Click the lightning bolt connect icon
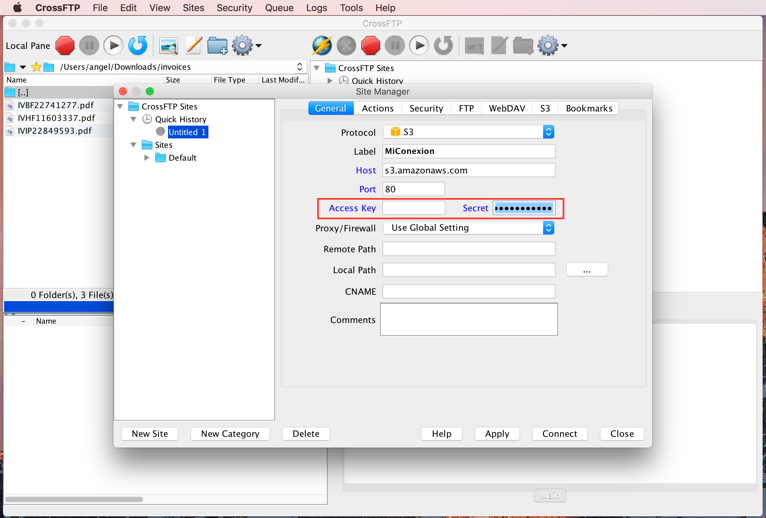 click(322, 45)
